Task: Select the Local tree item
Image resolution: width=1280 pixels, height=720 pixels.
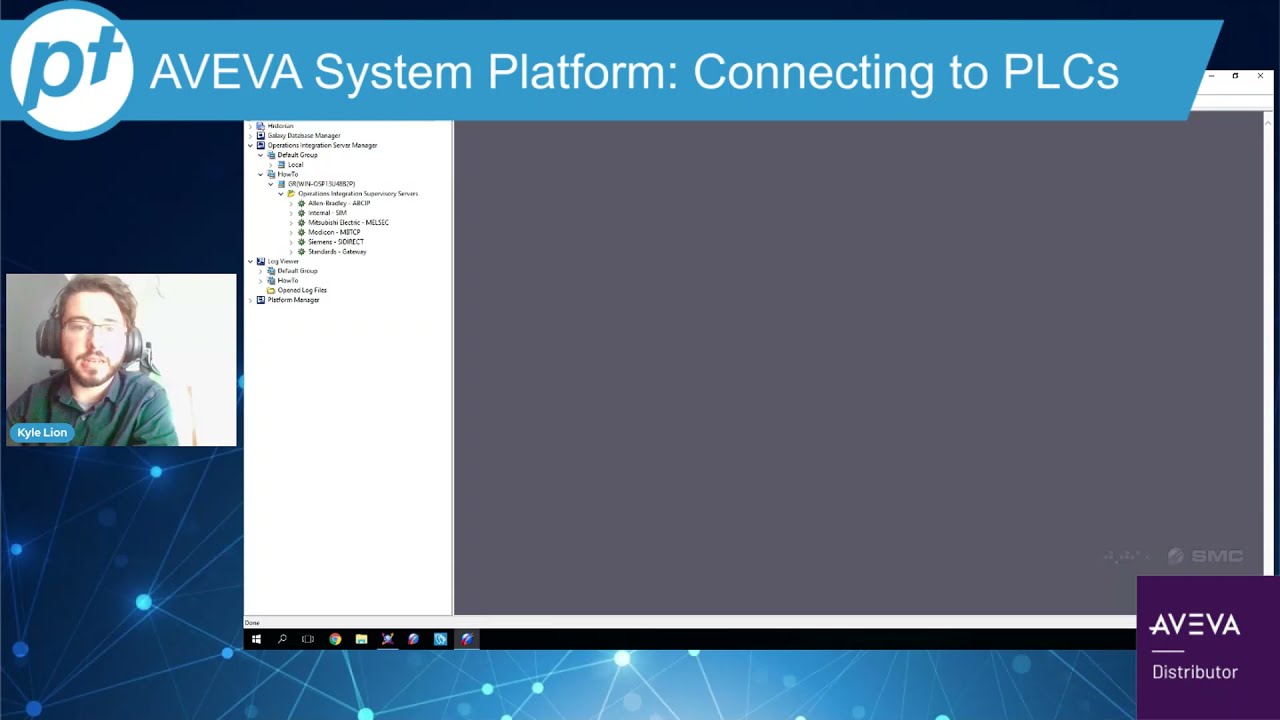Action: (296, 165)
